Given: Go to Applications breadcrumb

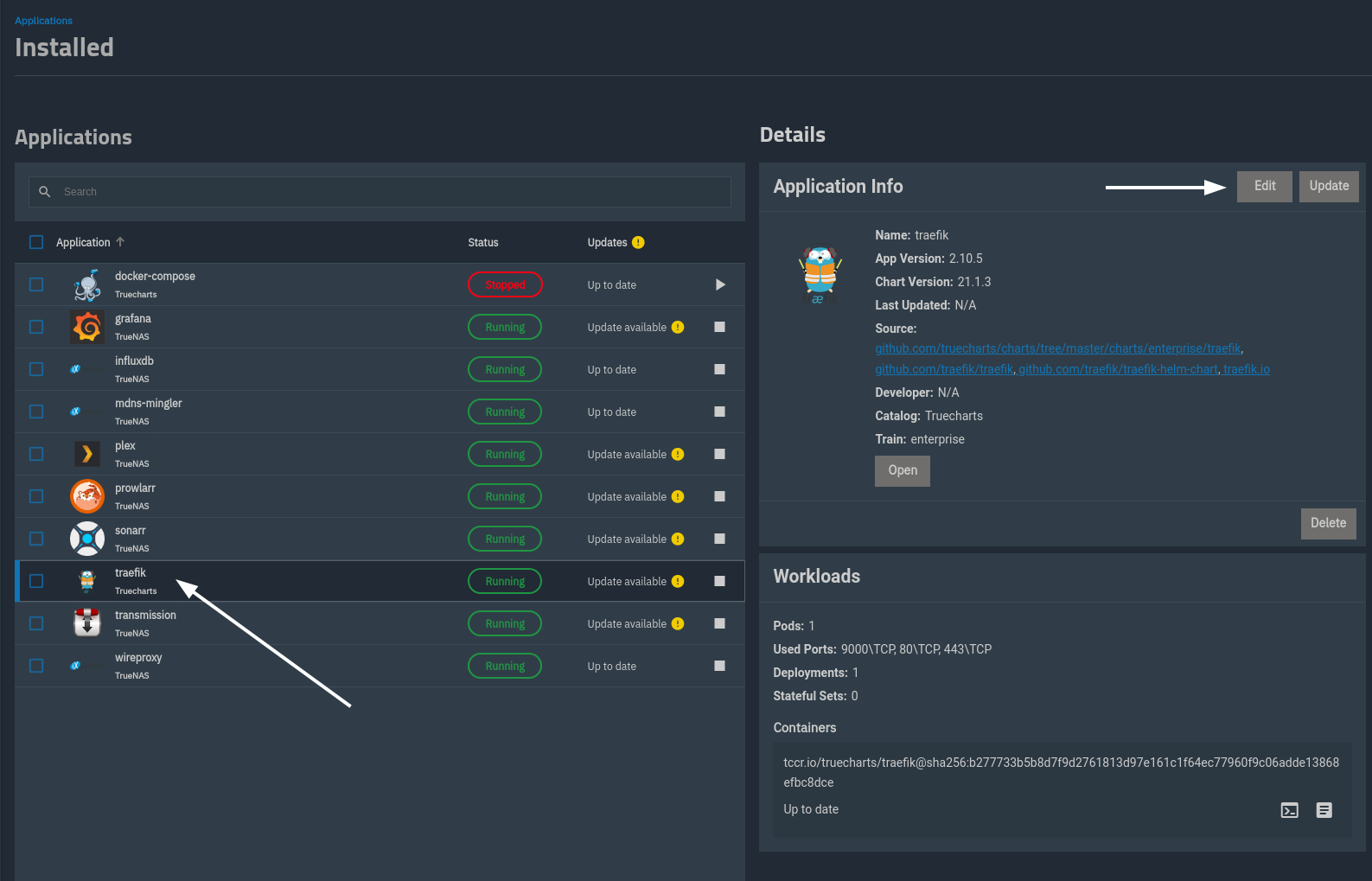Looking at the screenshot, I should pos(43,21).
